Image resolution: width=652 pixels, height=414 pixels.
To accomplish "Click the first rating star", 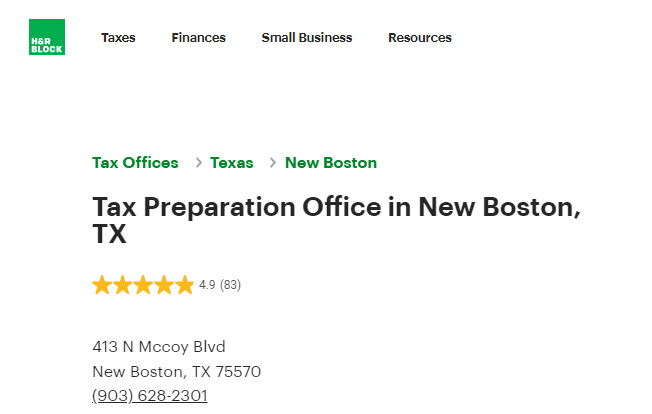I will point(102,285).
